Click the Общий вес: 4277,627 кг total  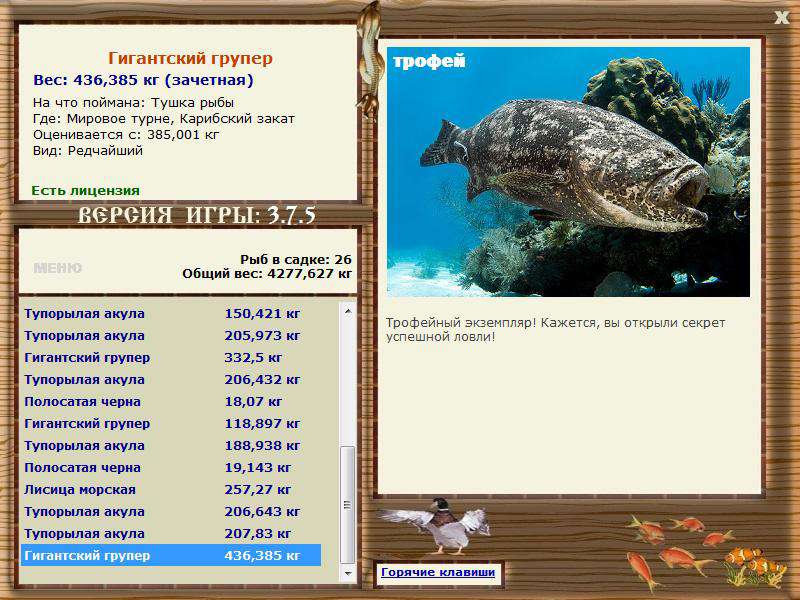(x=267, y=273)
